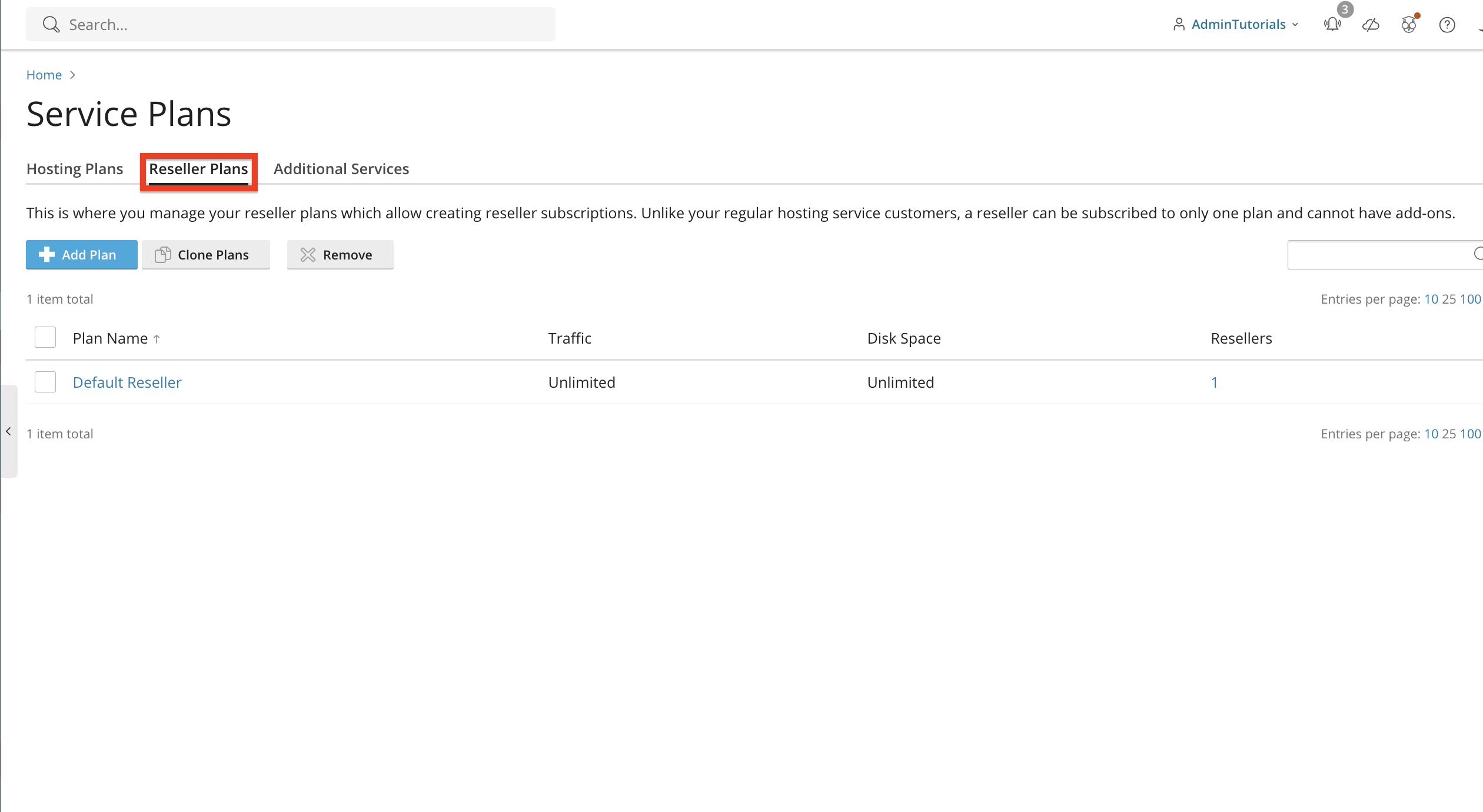Set bottom entries per page to 10
Screen dimensions: 1483x812
coord(1431,434)
